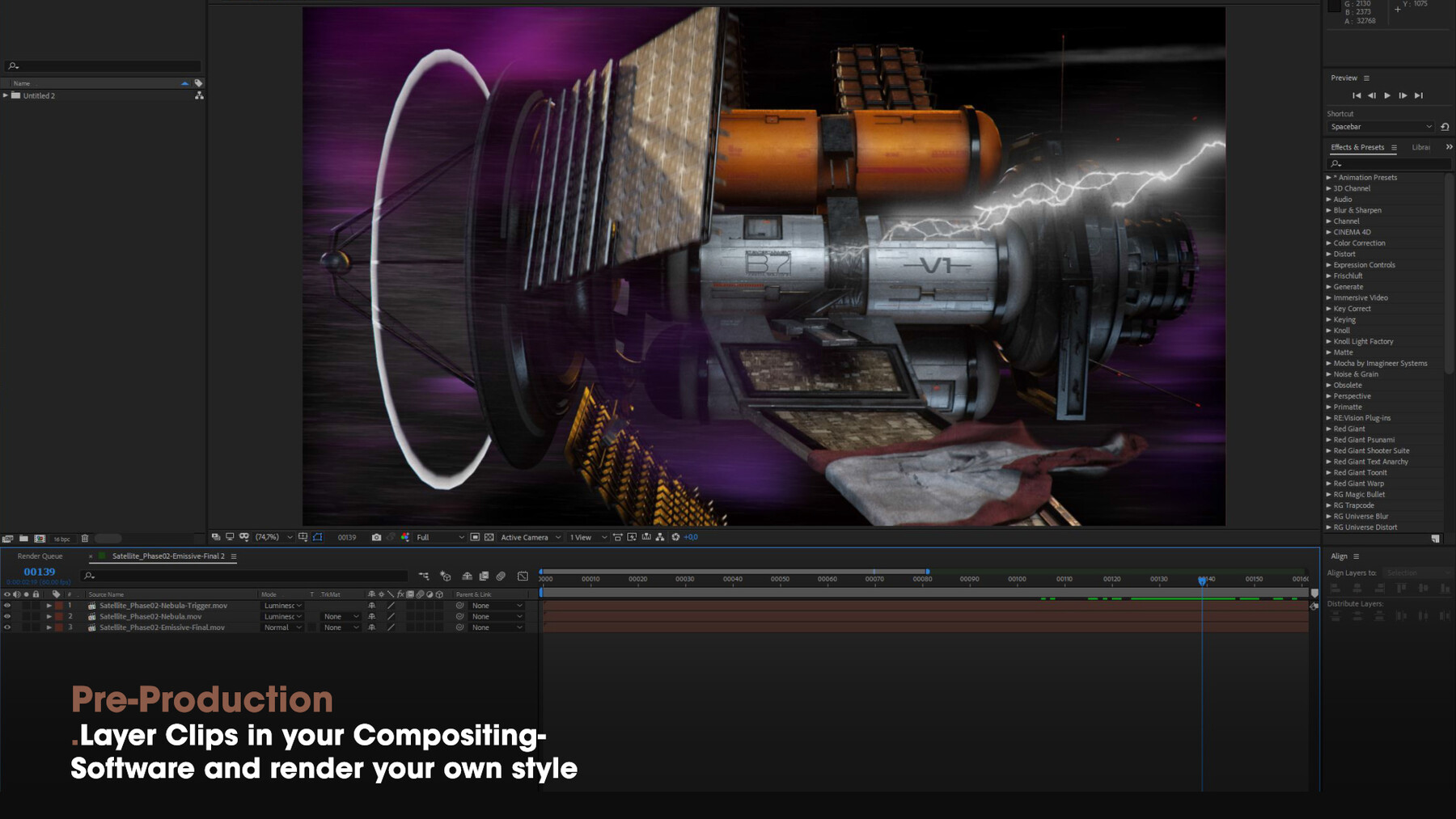Open TrkMat dropdown for layer 2
Screen dimensions: 1456x819
pyautogui.click(x=341, y=617)
